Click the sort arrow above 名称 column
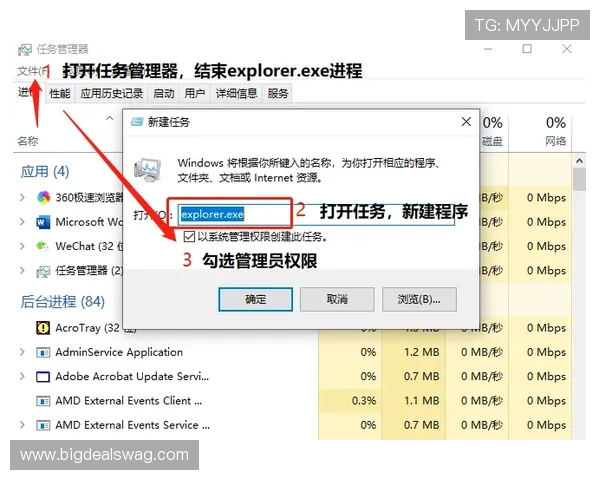Viewport: 600px width, 480px height. (x=109, y=118)
